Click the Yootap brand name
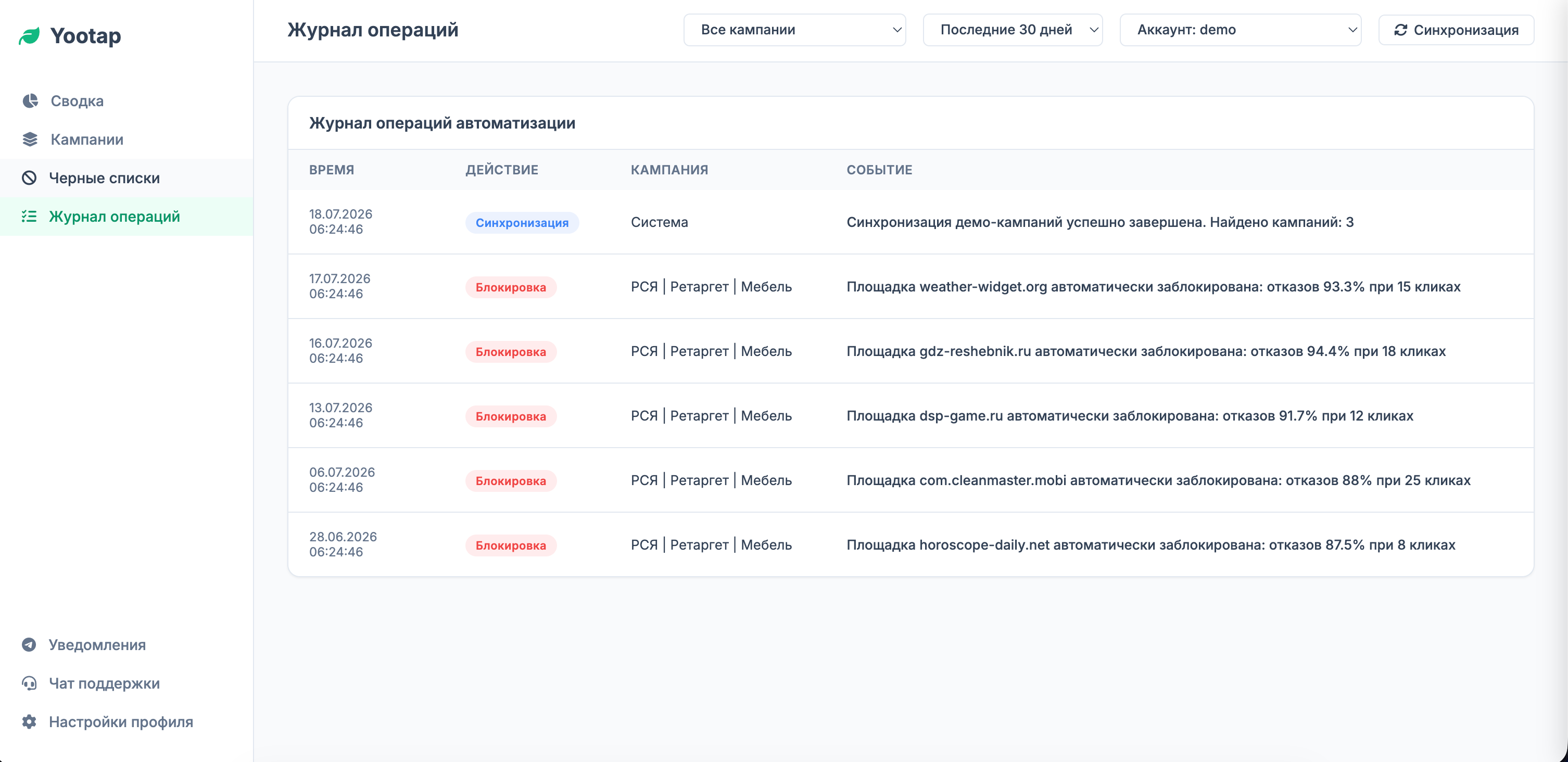The height and width of the screenshot is (762, 1568). pos(85,36)
